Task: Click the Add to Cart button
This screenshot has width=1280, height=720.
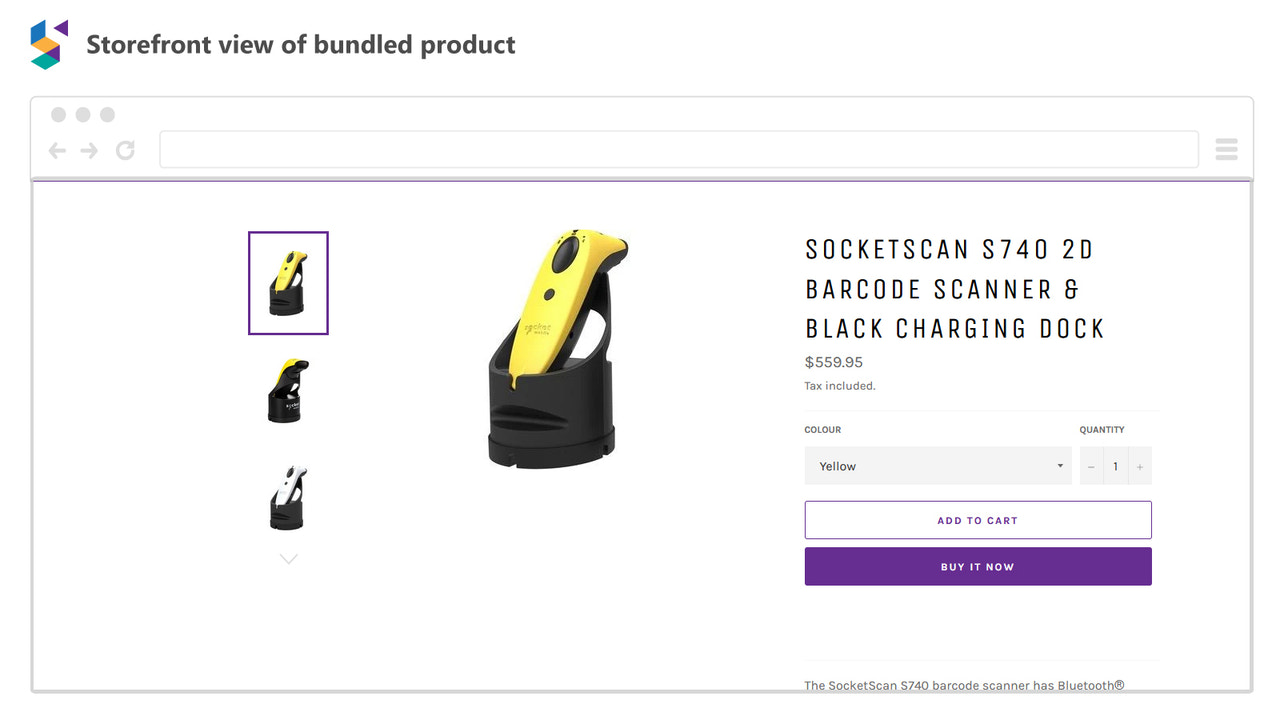Action: click(x=978, y=520)
